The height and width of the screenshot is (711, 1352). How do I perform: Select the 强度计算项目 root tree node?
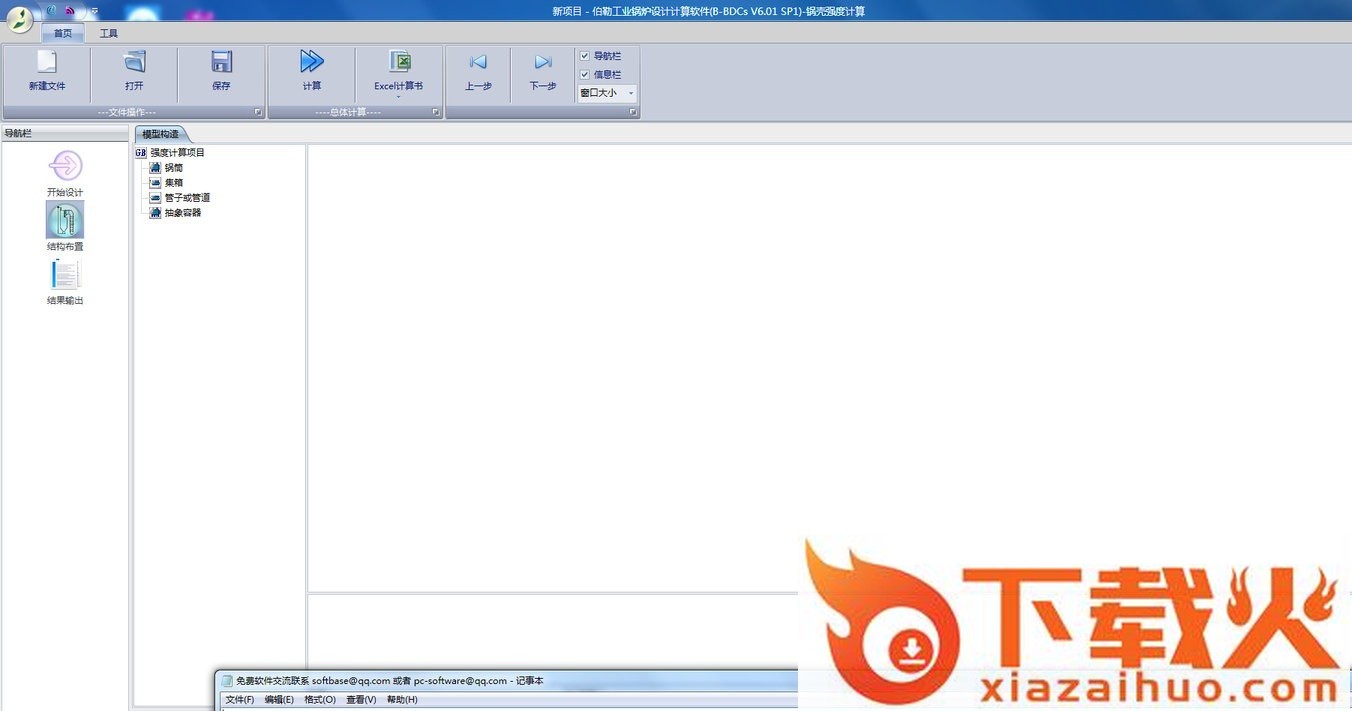click(177, 153)
